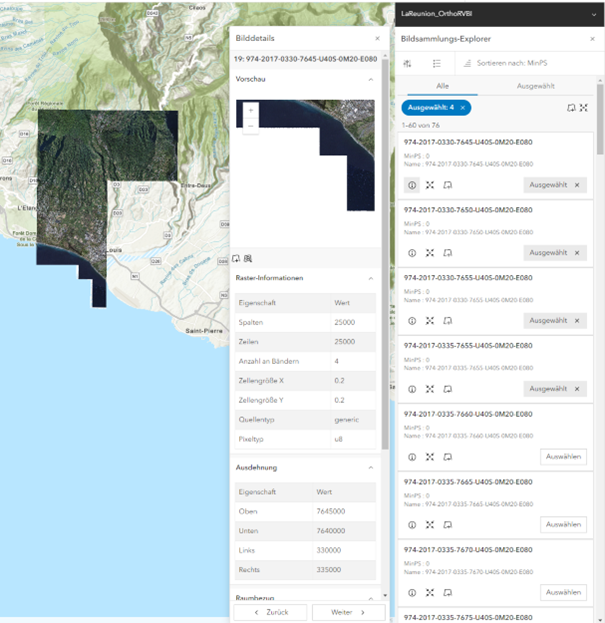Zoom to image 974-2017-0335-7655
Image resolution: width=605 pixels, height=623 pixels.
[430, 389]
